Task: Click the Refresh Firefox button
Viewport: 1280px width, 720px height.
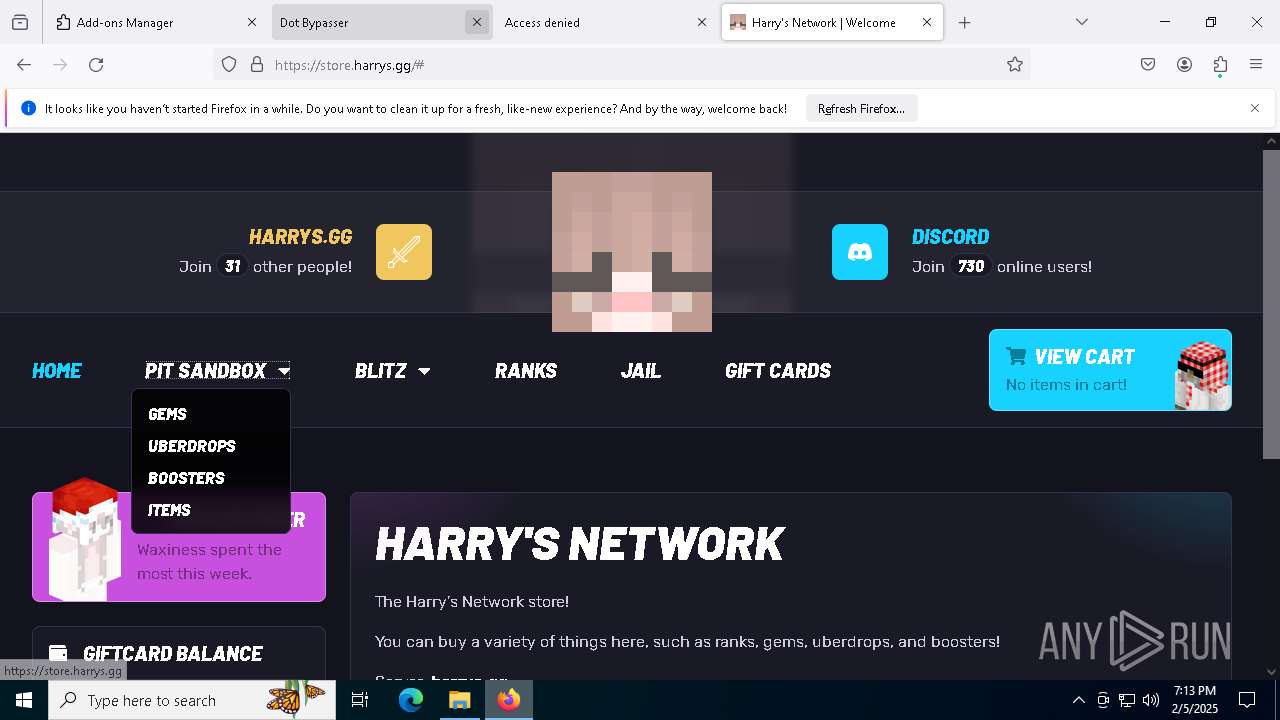Action: click(861, 108)
